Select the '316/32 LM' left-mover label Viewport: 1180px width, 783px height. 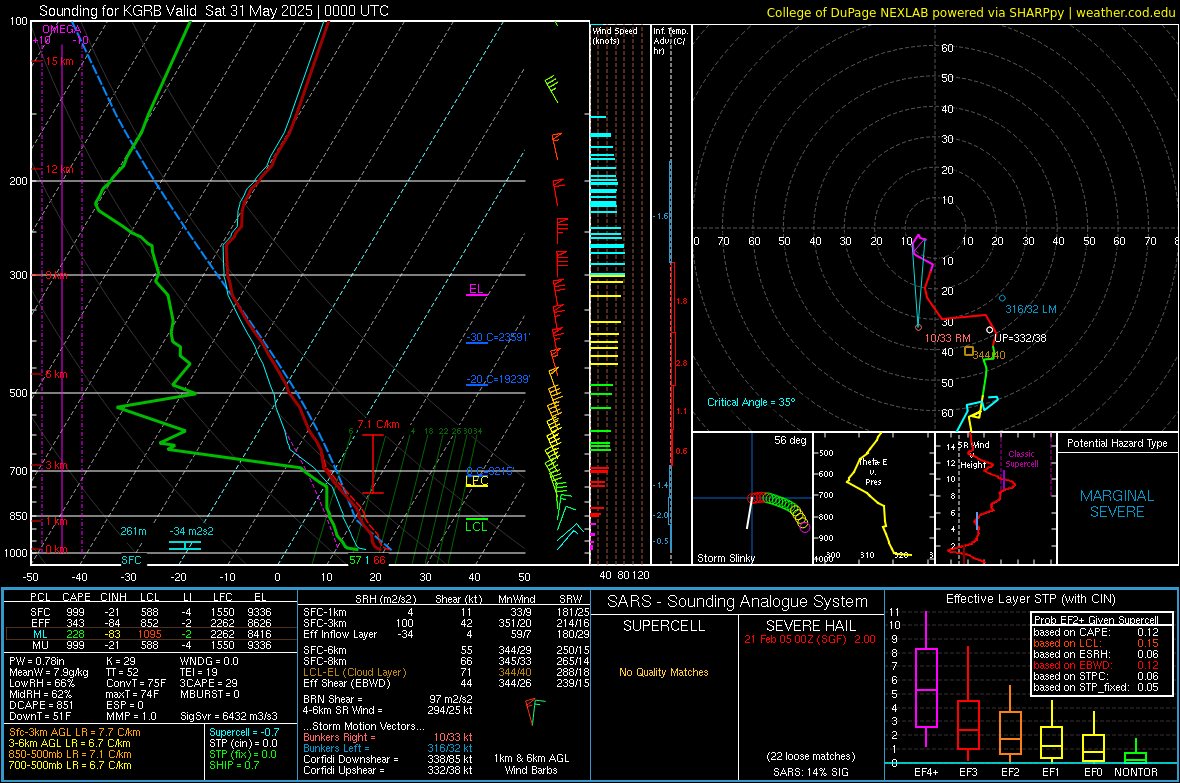[1031, 309]
